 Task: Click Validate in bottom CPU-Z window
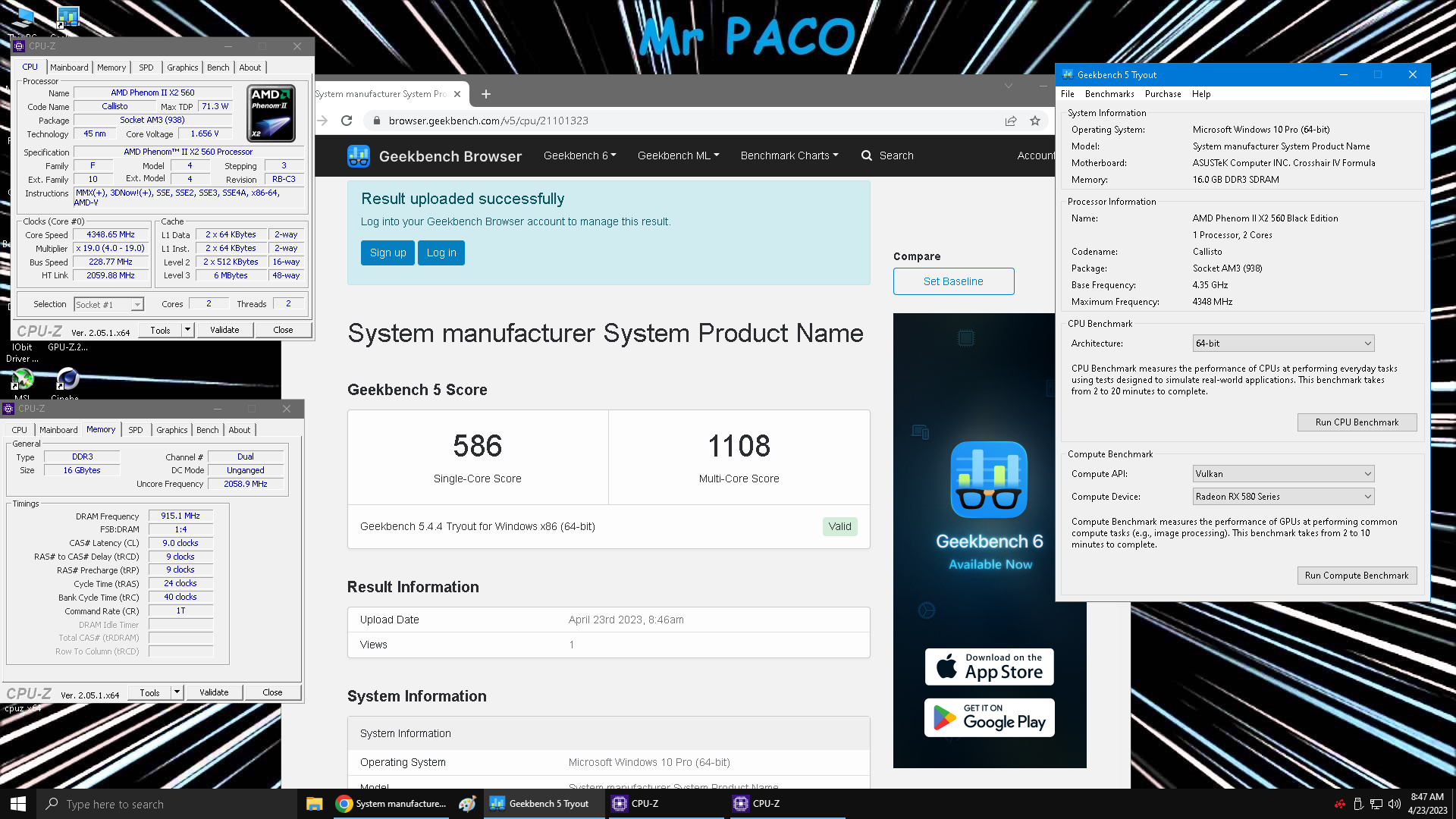click(214, 692)
